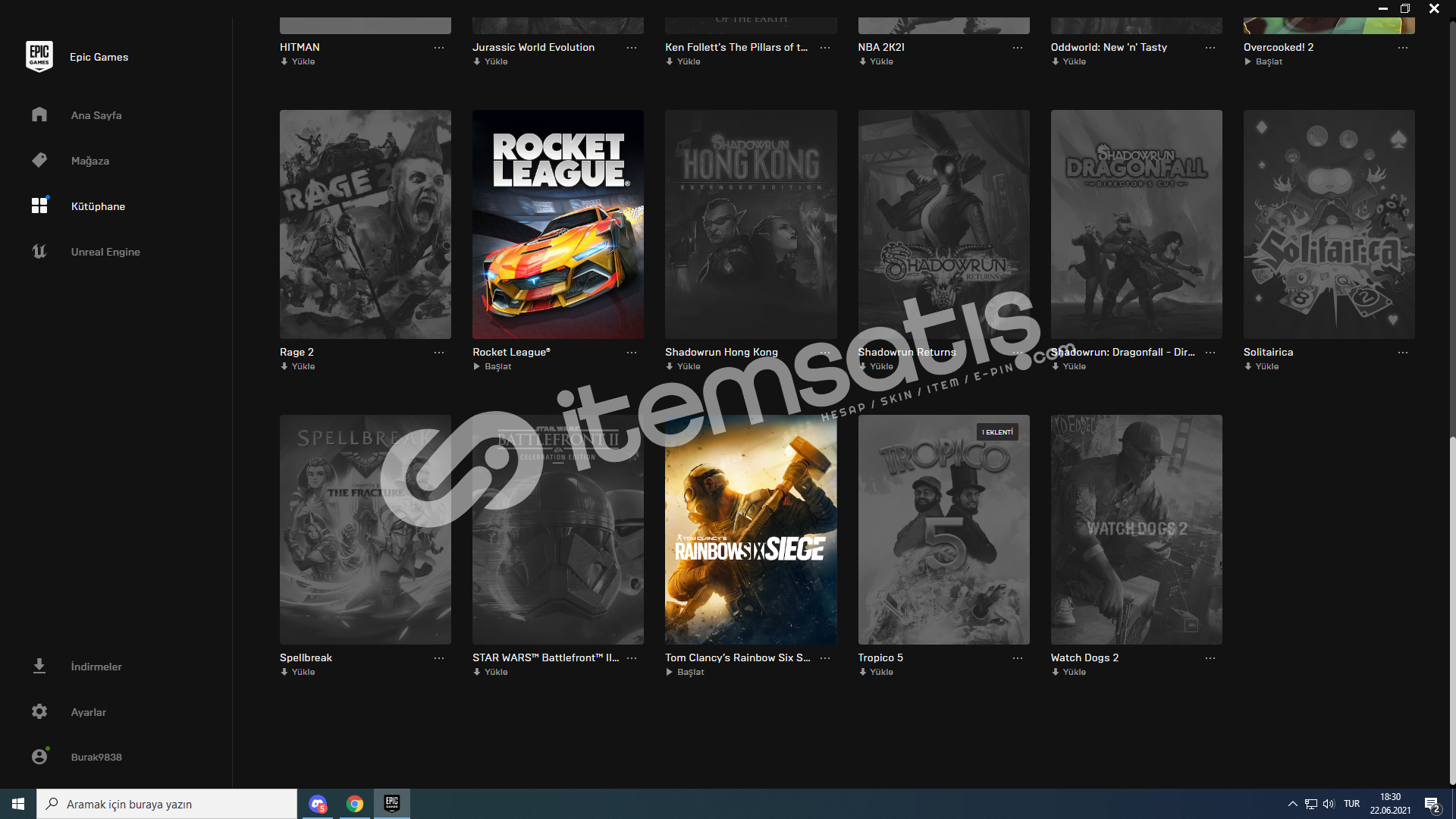Go to the Ana Sayfa home icon
The image size is (1456, 819).
39,115
